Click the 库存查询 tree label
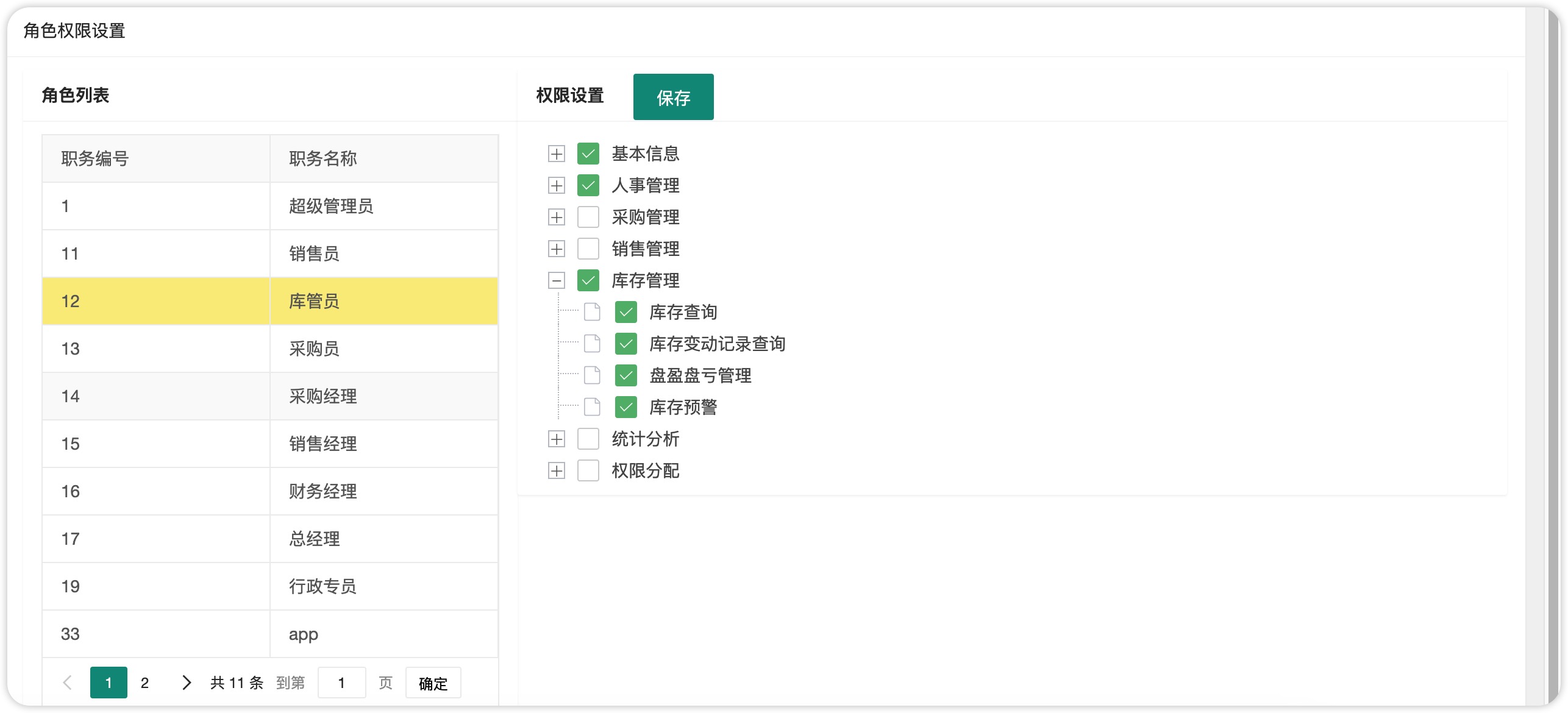 pos(683,312)
